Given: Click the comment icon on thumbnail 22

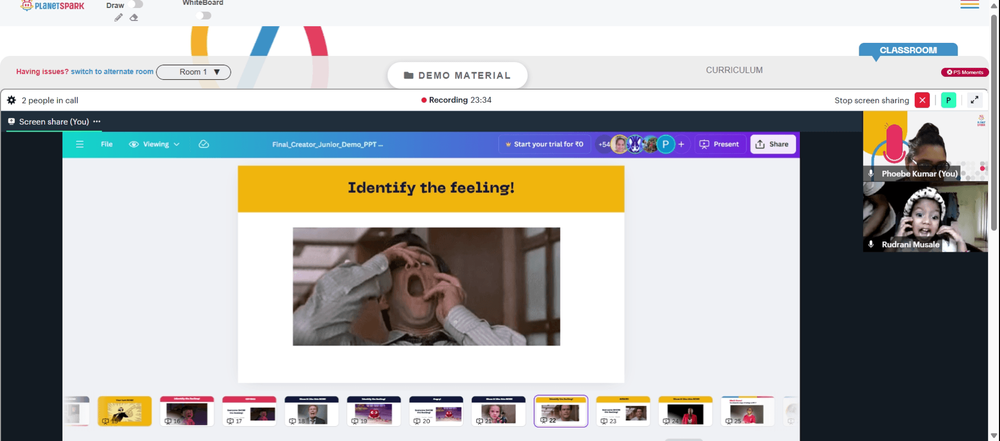Looking at the screenshot, I should pyautogui.click(x=543, y=421).
